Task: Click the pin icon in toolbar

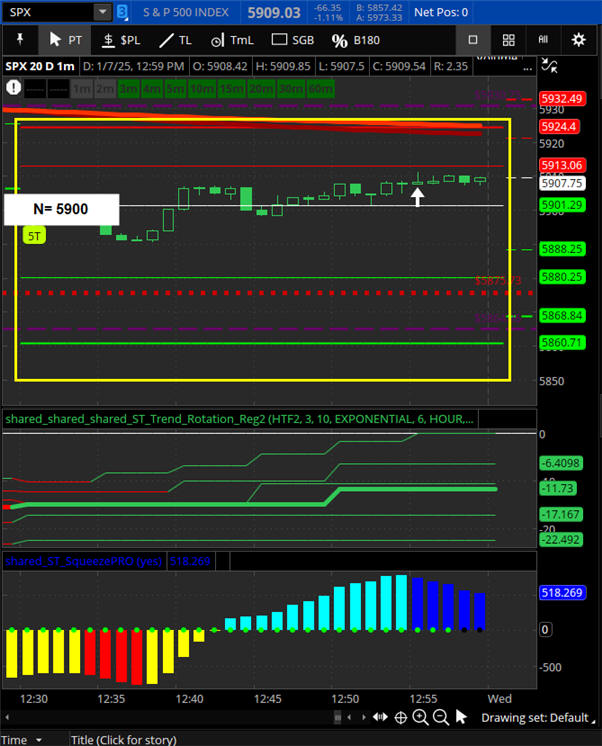Action: pyautogui.click(x=20, y=39)
